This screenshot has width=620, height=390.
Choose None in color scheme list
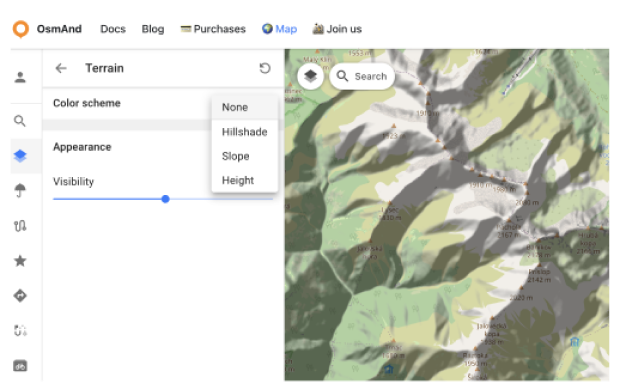point(245,107)
